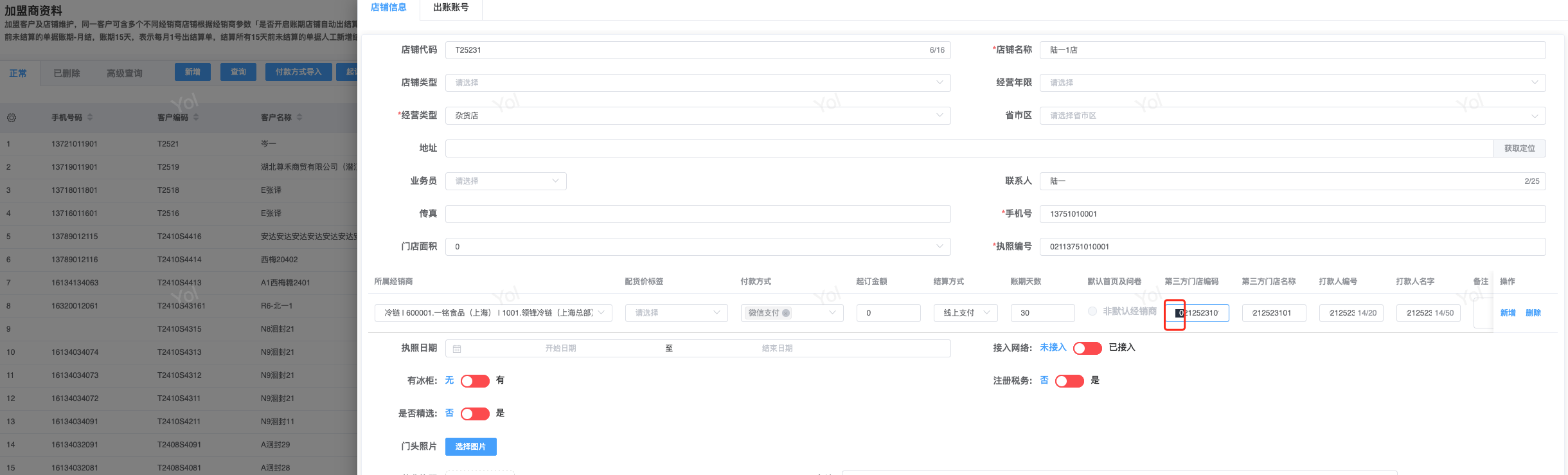The image size is (1568, 475).
Task: Click the 联系人 input field
Action: [x=1293, y=181]
